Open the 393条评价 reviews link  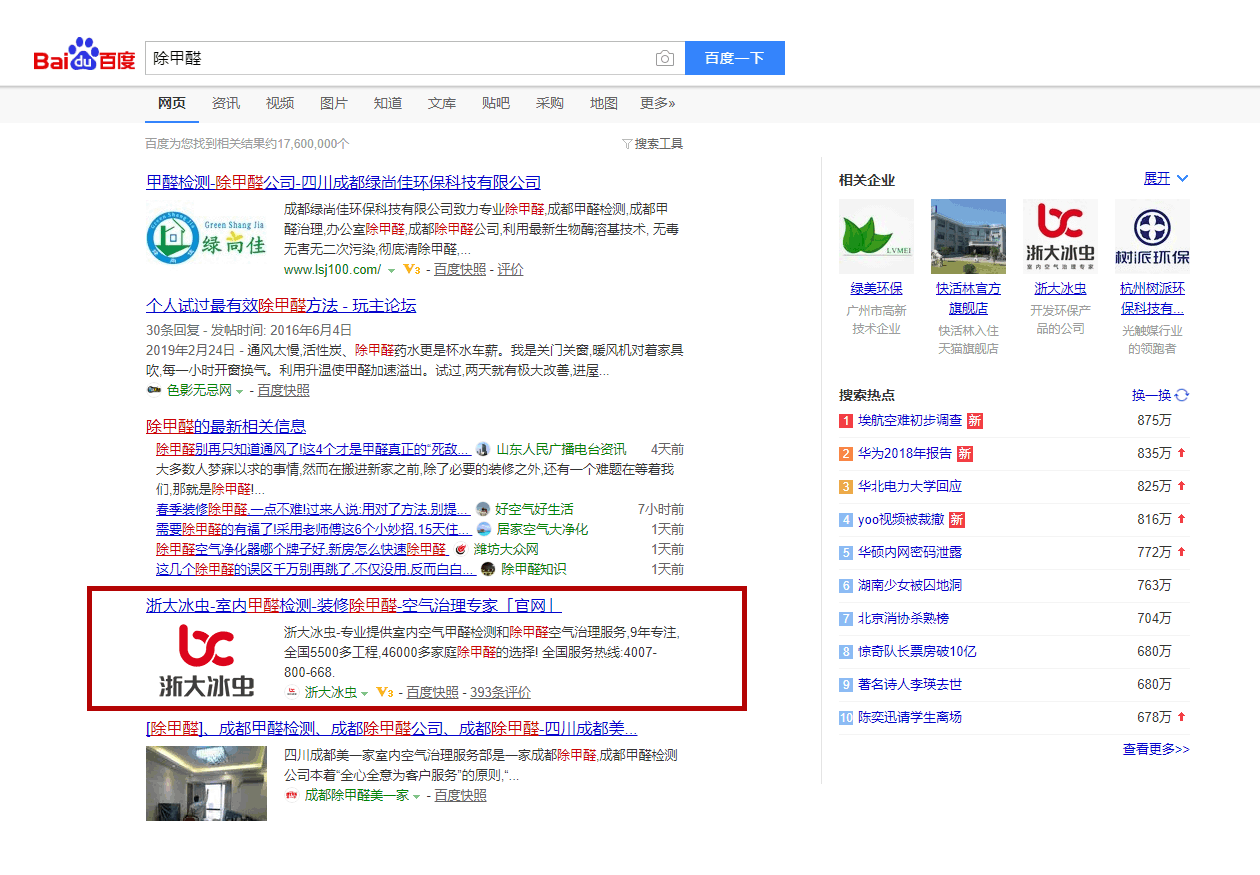(x=500, y=692)
